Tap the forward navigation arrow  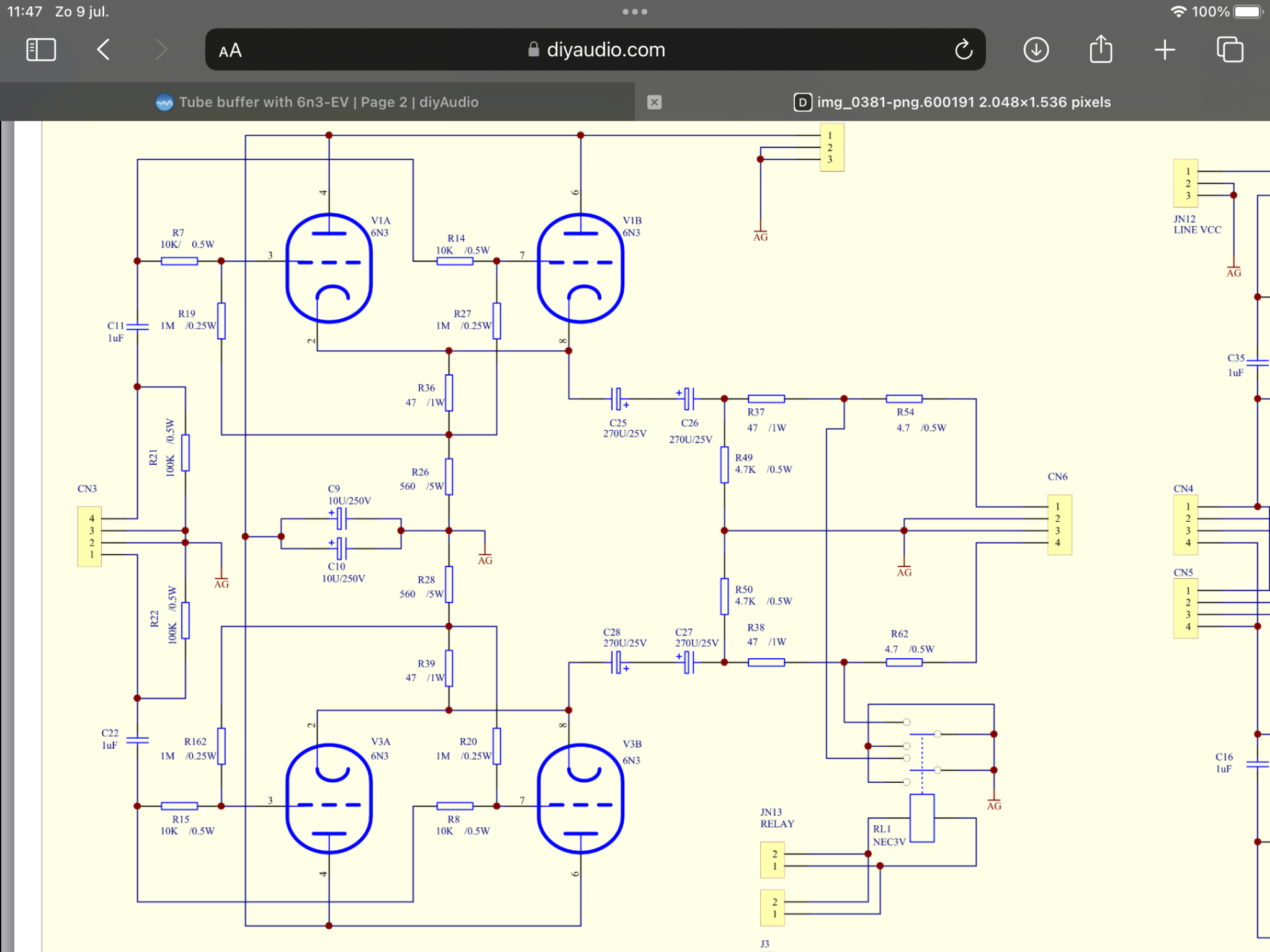click(161, 50)
